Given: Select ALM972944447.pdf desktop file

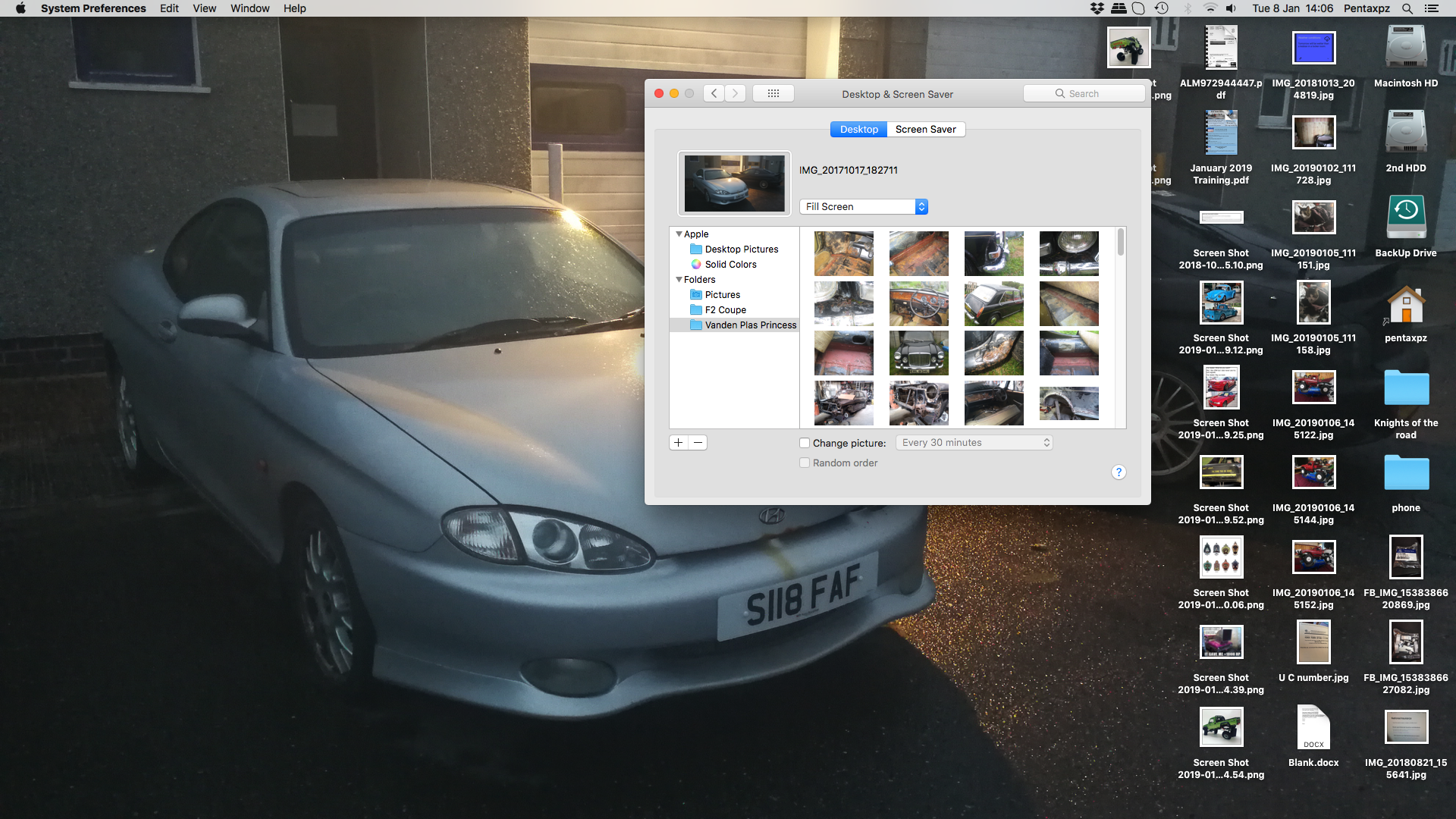Looking at the screenshot, I should click(x=1221, y=48).
